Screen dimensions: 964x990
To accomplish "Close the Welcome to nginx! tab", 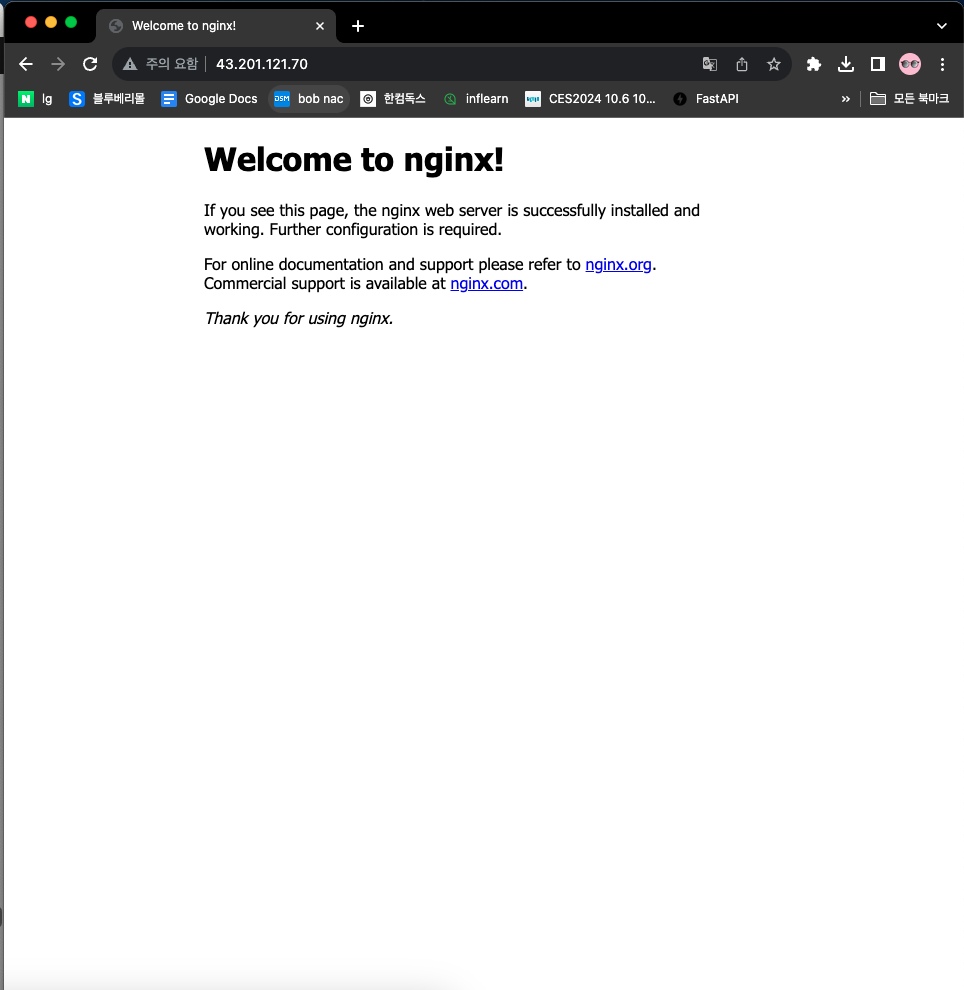I will (x=320, y=26).
